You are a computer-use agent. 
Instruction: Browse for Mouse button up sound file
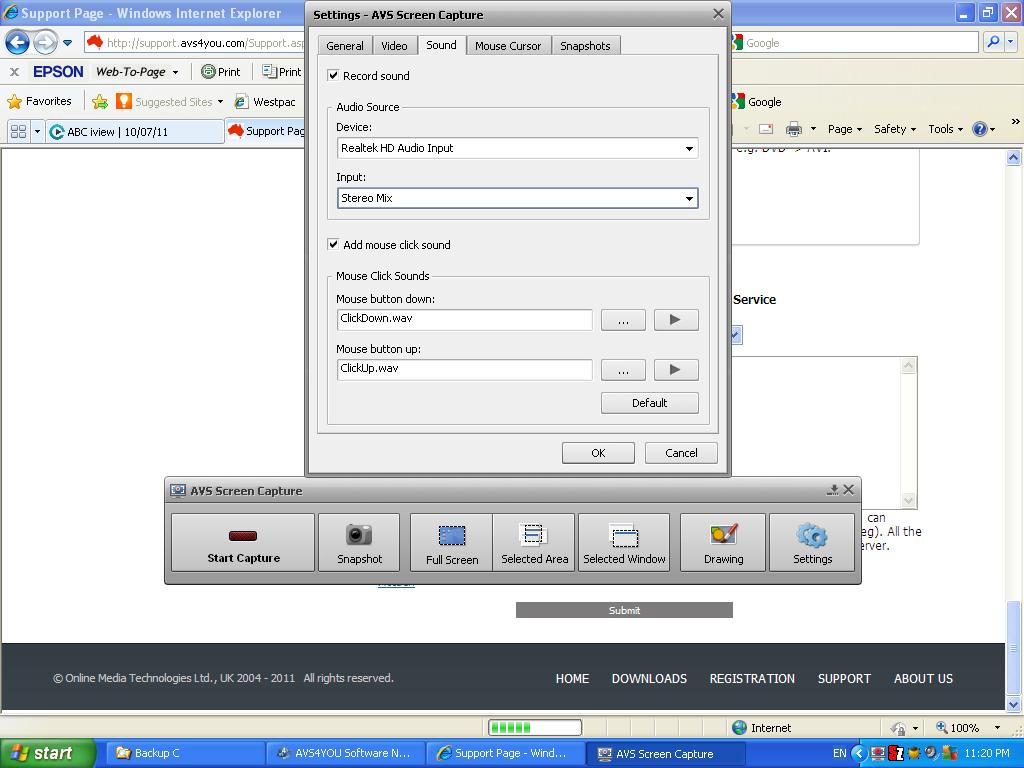(623, 370)
